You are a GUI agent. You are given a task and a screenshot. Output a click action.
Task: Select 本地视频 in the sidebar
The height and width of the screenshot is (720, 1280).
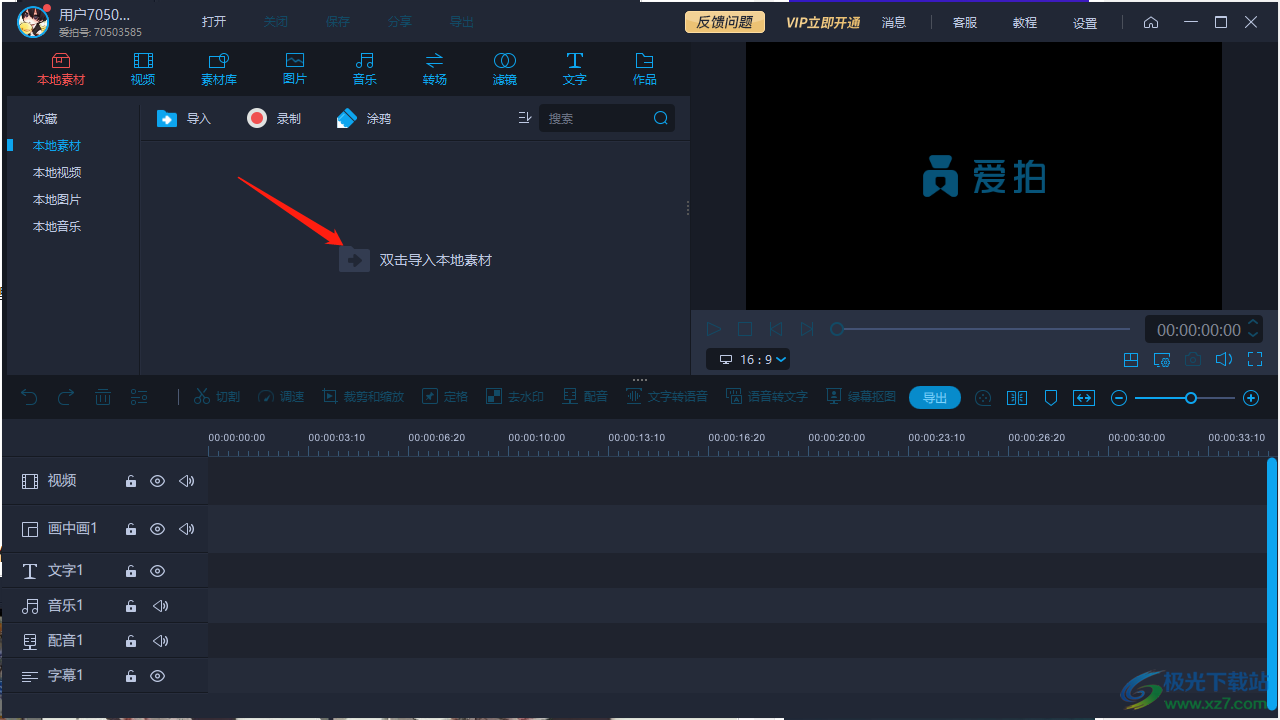click(x=57, y=172)
